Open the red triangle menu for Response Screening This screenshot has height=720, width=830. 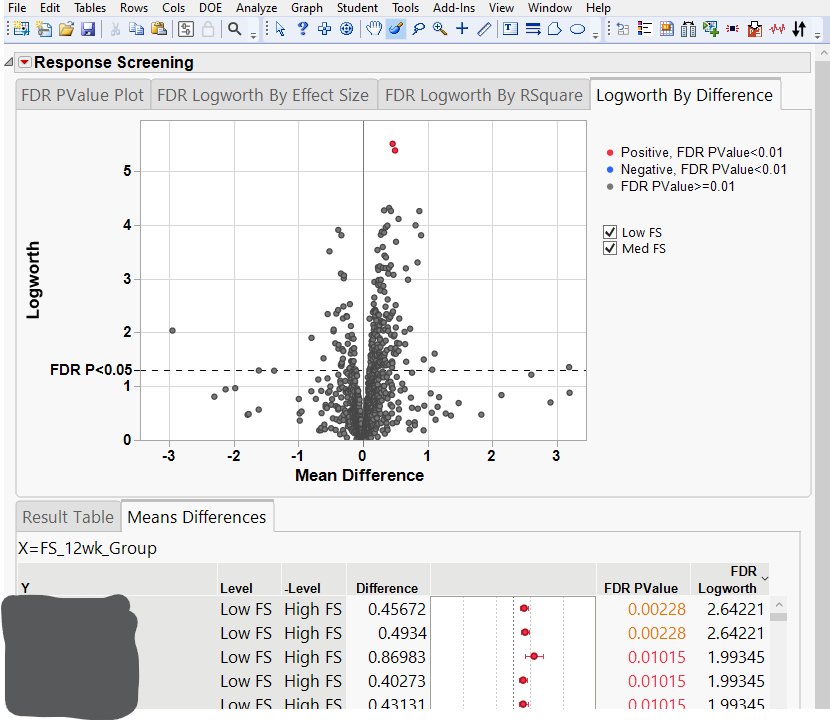point(23,62)
